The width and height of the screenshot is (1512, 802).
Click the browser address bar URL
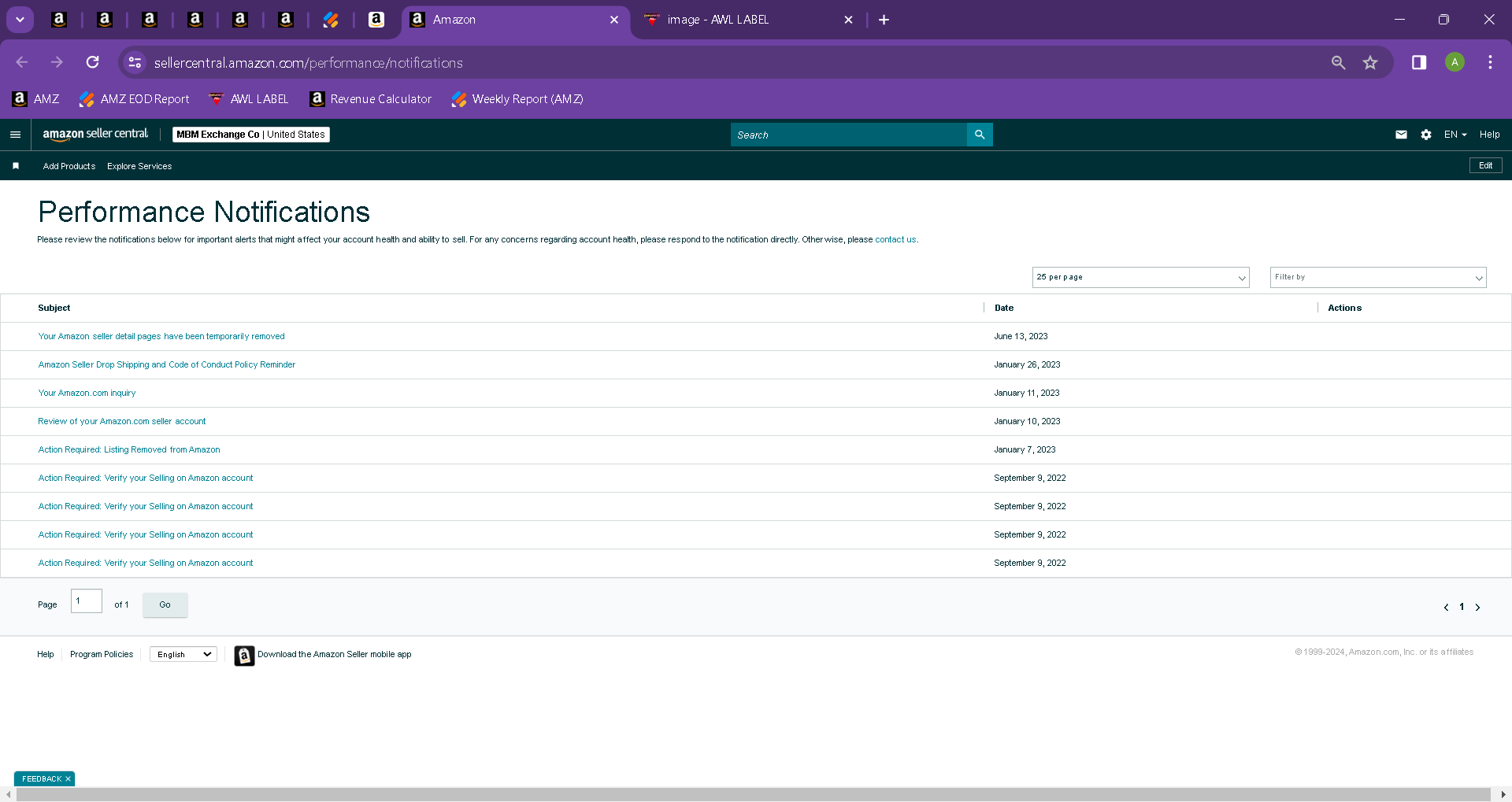[x=308, y=62]
